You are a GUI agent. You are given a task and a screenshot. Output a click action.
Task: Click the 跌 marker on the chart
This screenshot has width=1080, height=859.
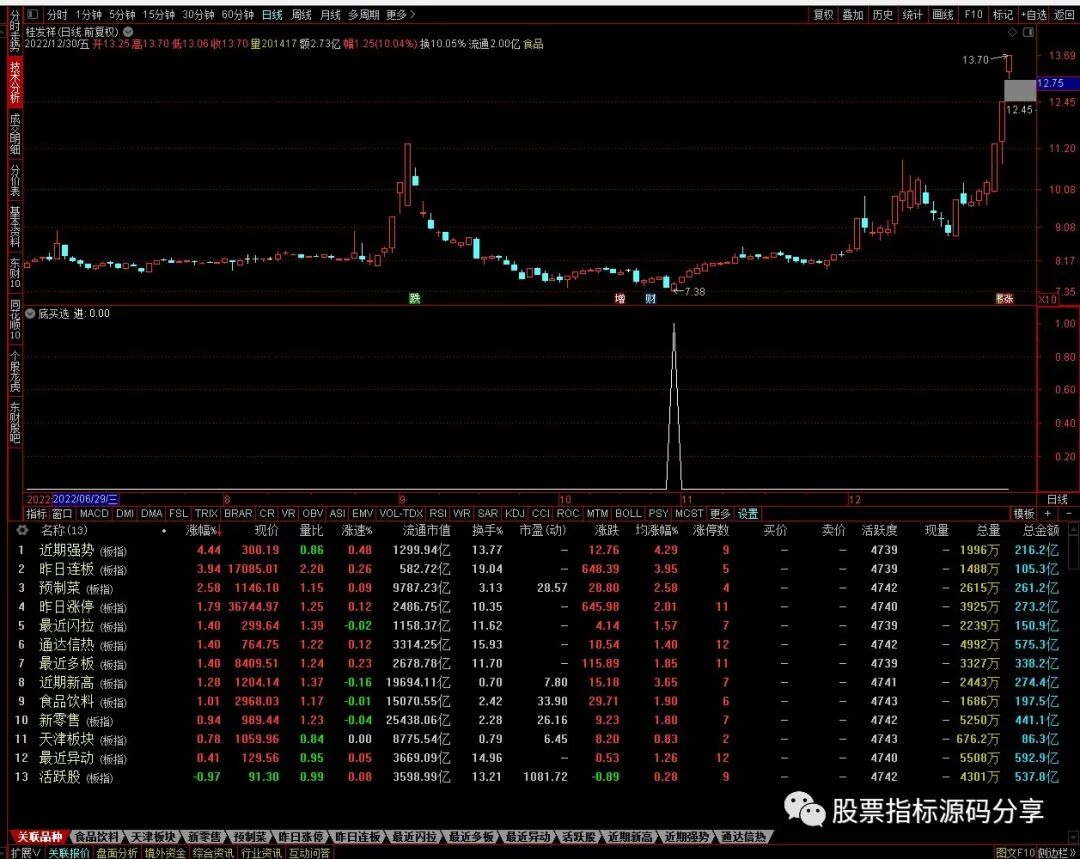pyautogui.click(x=415, y=298)
